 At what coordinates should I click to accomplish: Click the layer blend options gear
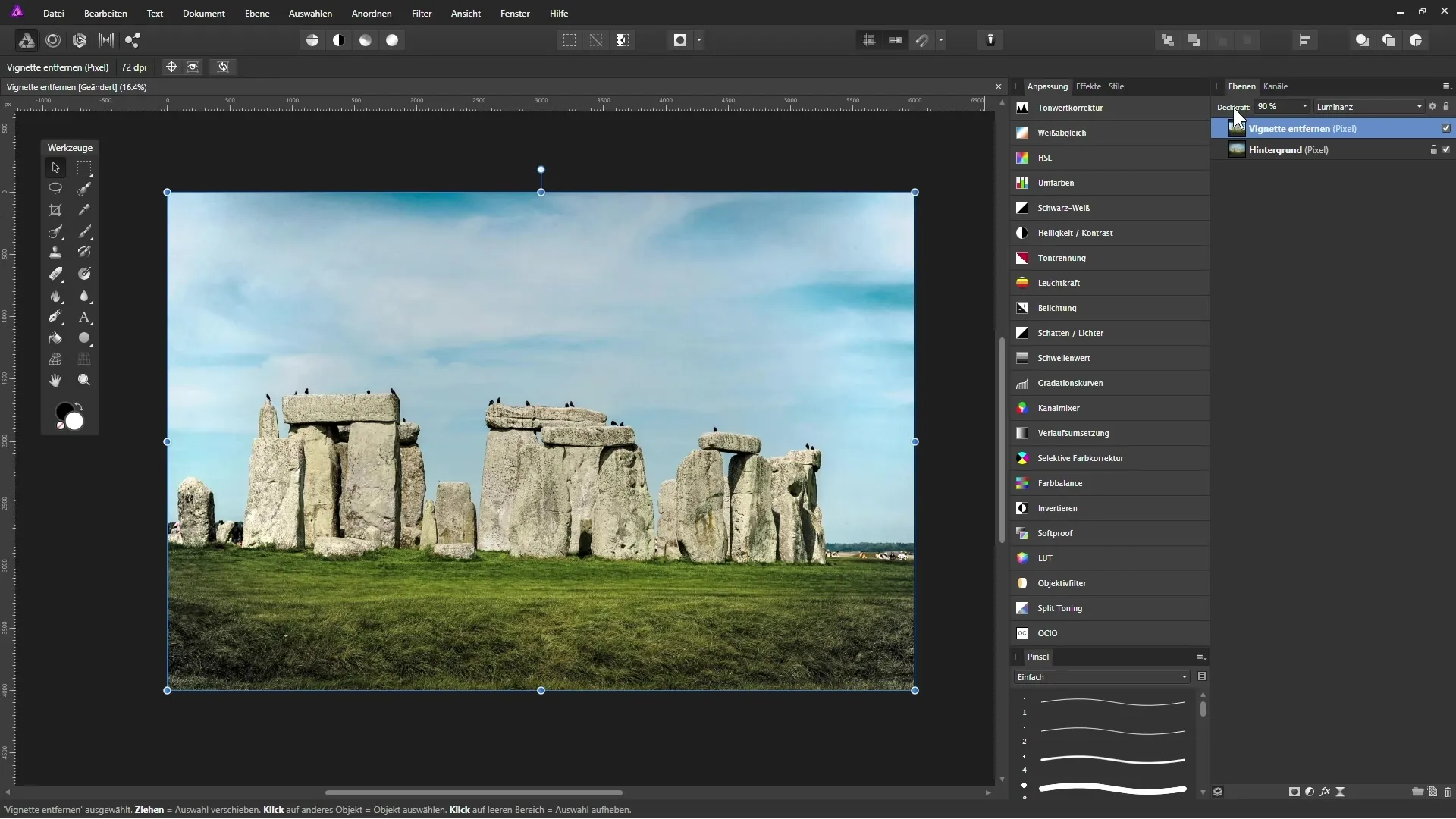[x=1432, y=107]
